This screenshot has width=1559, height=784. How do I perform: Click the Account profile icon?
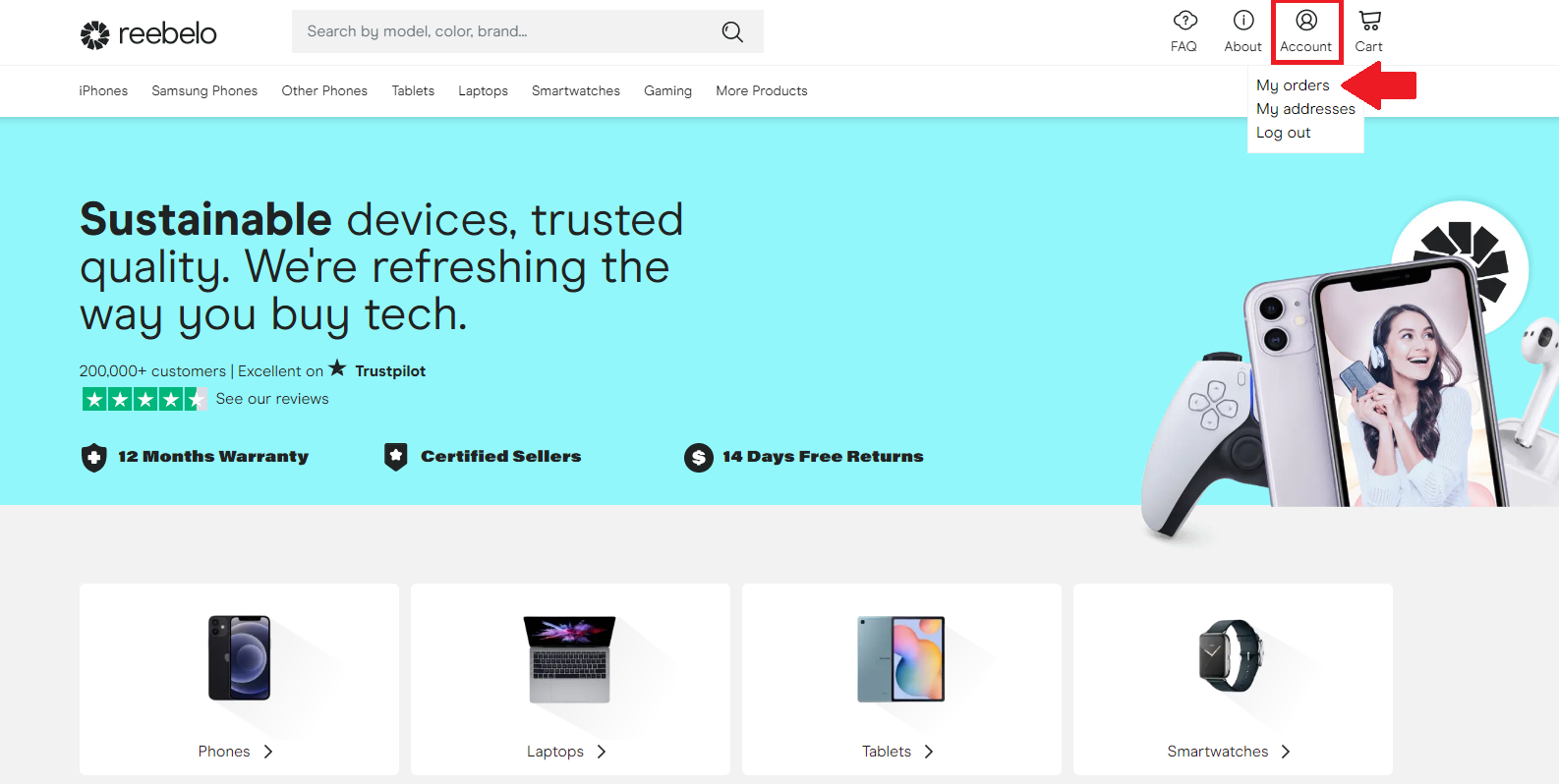click(x=1306, y=21)
